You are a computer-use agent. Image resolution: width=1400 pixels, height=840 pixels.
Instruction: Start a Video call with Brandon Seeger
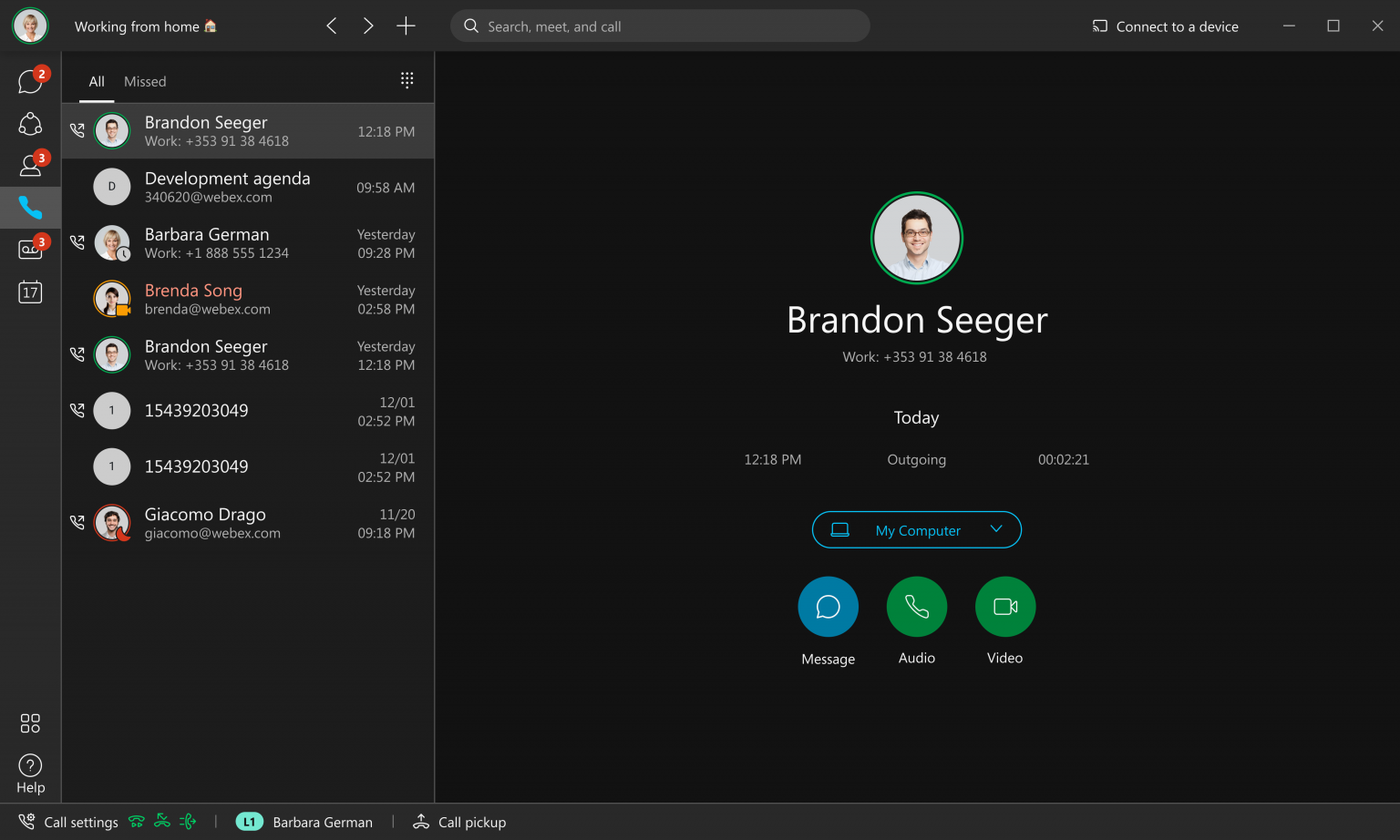(x=1004, y=606)
